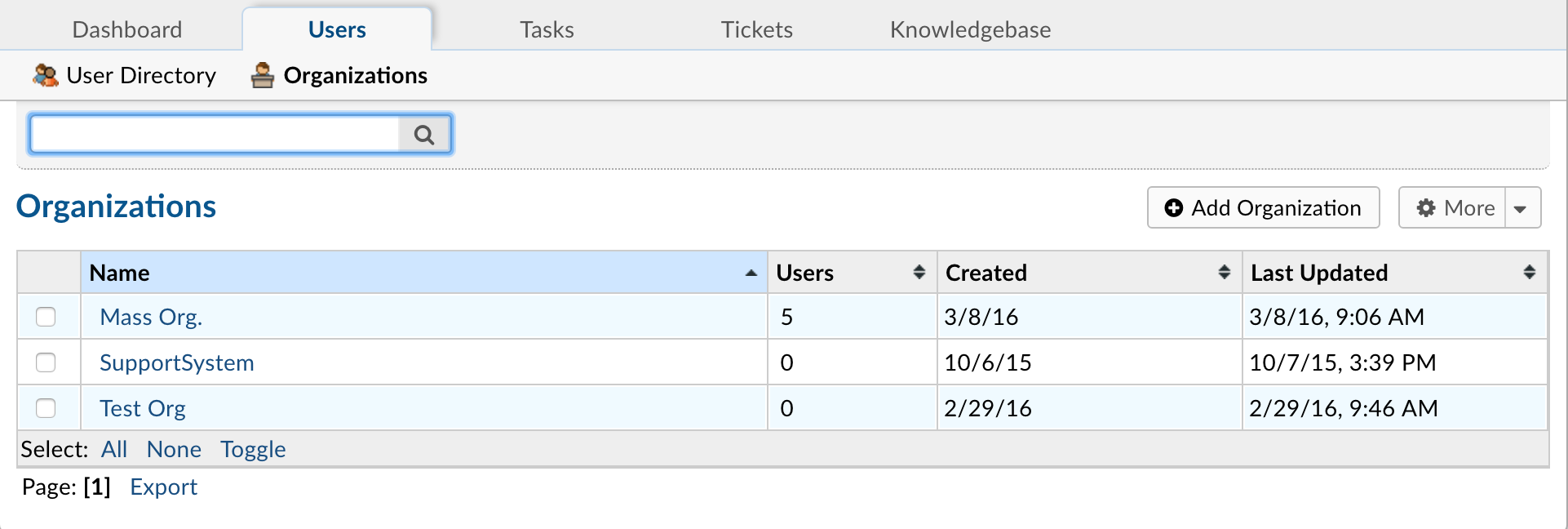Image resolution: width=1568 pixels, height=529 pixels.
Task: Click the Users column header text
Action: (805, 273)
